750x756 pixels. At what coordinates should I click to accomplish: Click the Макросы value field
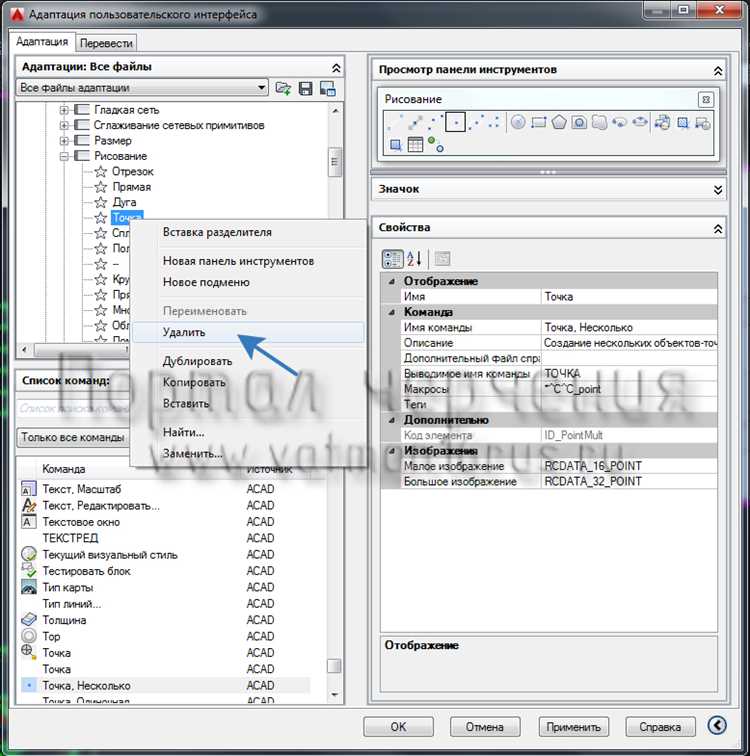(629, 389)
